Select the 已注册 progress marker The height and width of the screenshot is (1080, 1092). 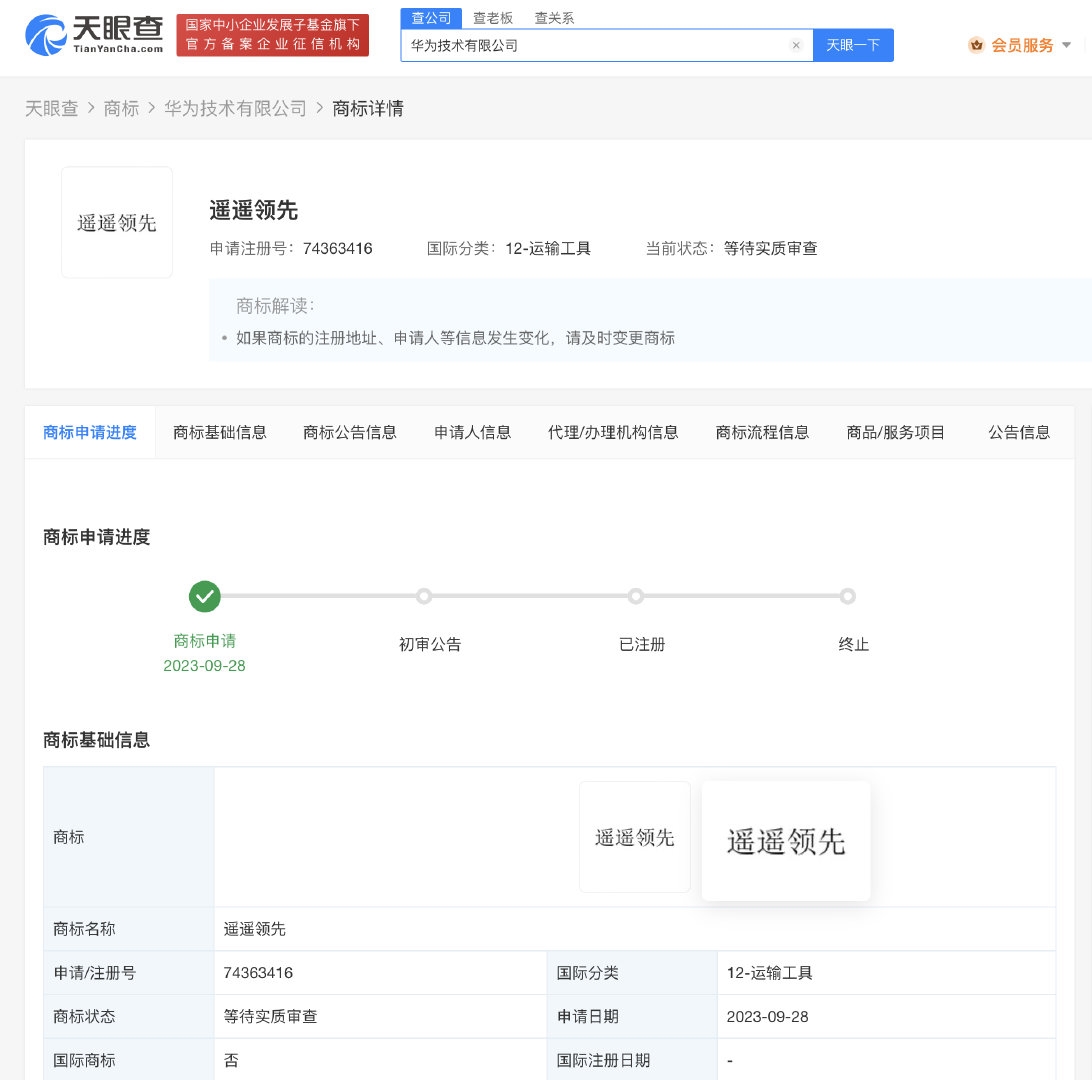pyautogui.click(x=636, y=596)
